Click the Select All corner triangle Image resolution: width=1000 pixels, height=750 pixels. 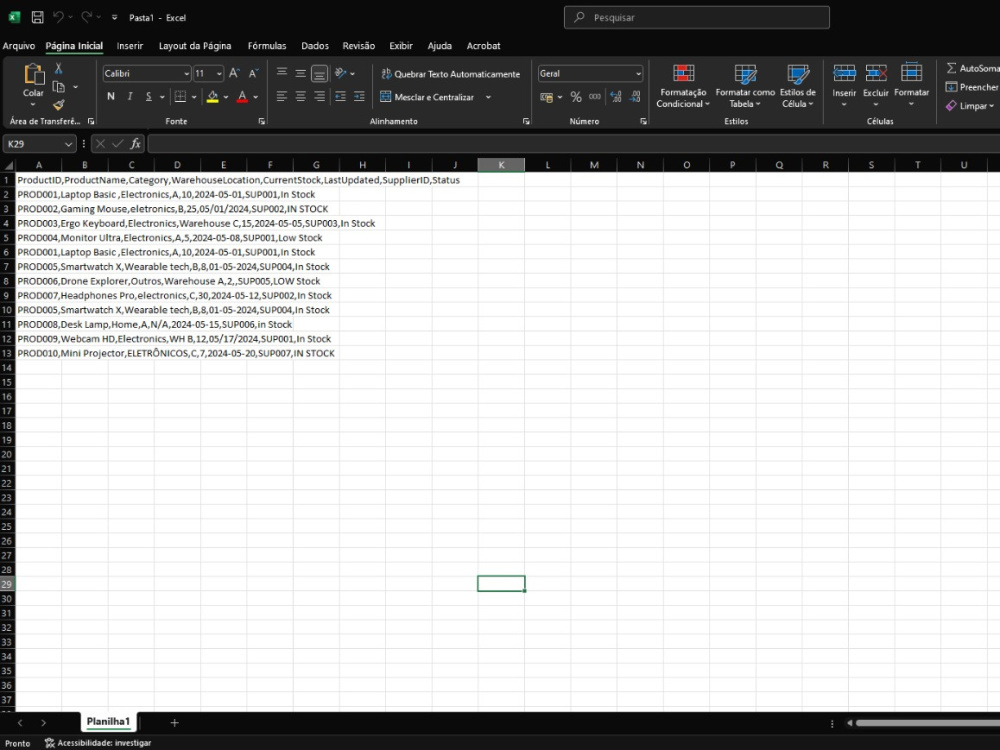tap(8, 165)
